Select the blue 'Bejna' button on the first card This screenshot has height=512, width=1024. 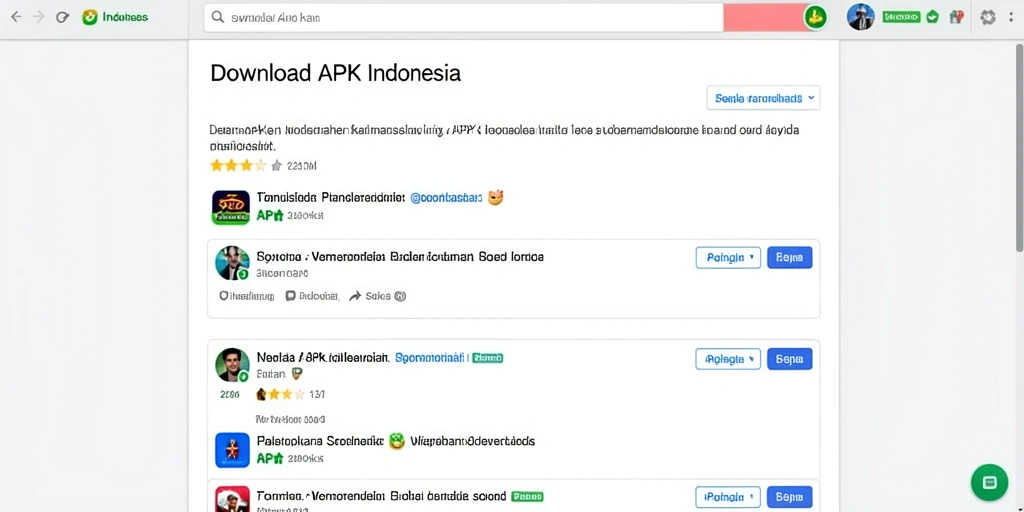pos(790,257)
